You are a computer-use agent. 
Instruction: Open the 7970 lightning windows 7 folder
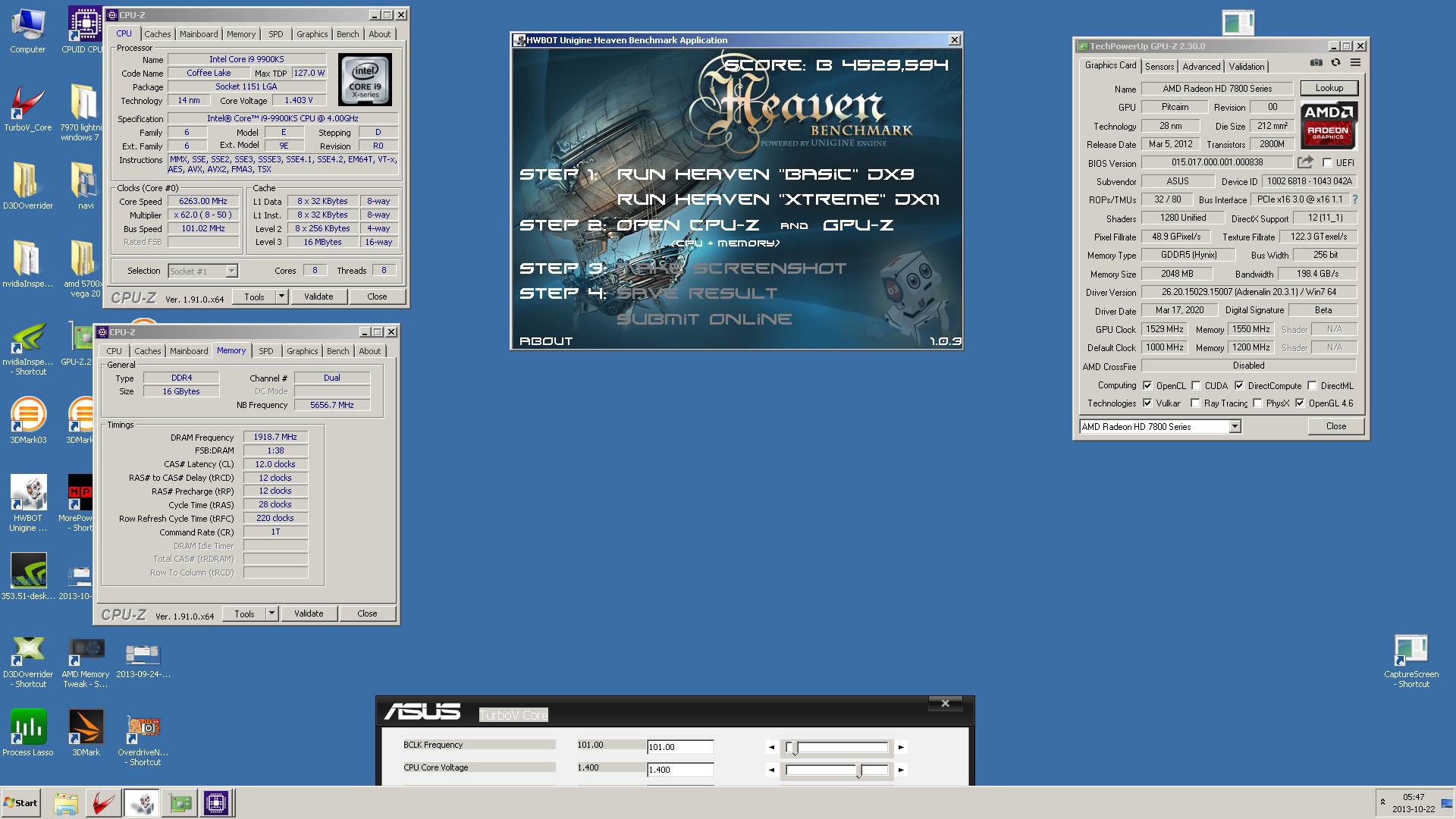[x=82, y=112]
